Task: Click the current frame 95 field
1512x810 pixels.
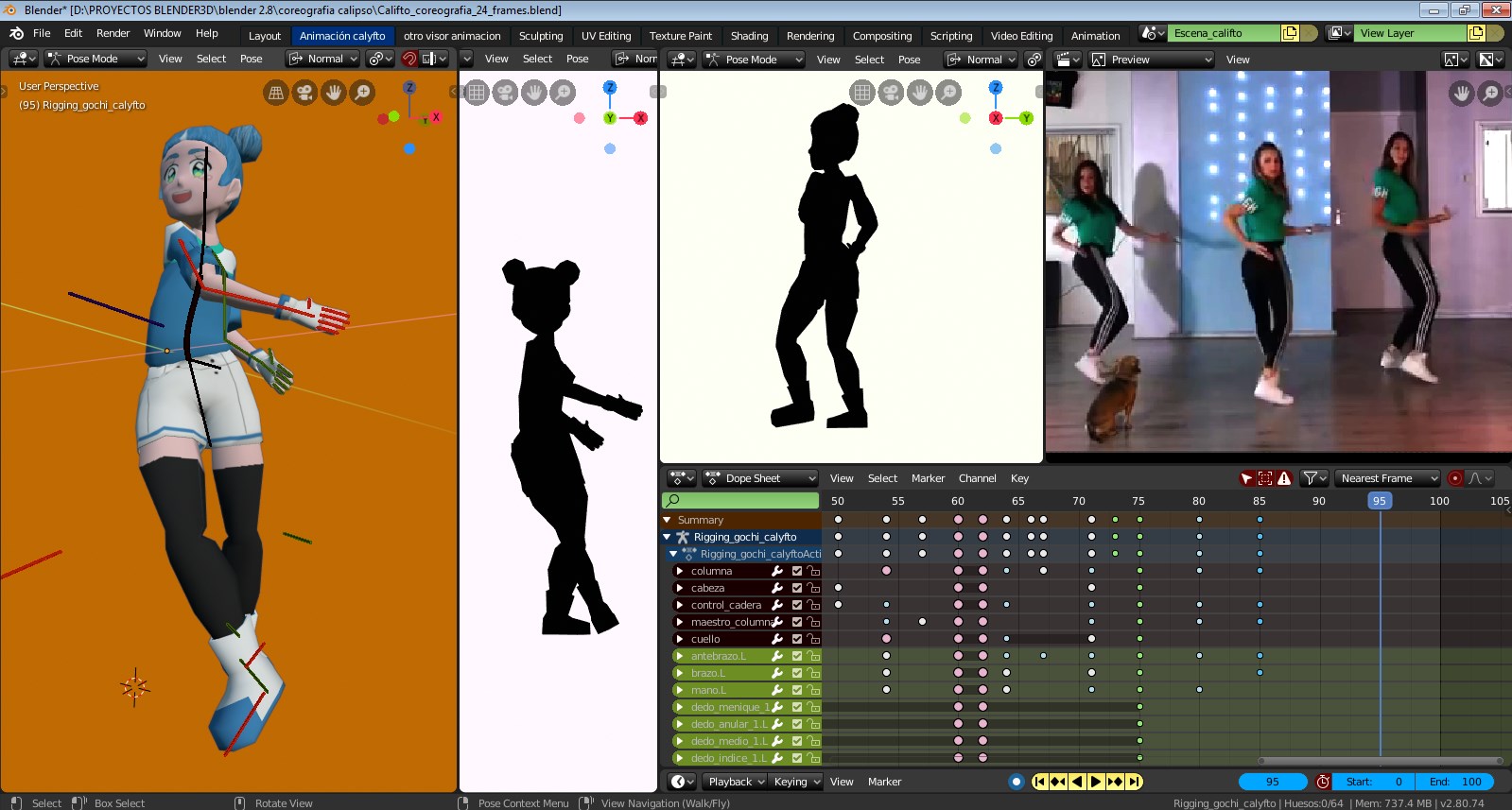Action: (1273, 782)
